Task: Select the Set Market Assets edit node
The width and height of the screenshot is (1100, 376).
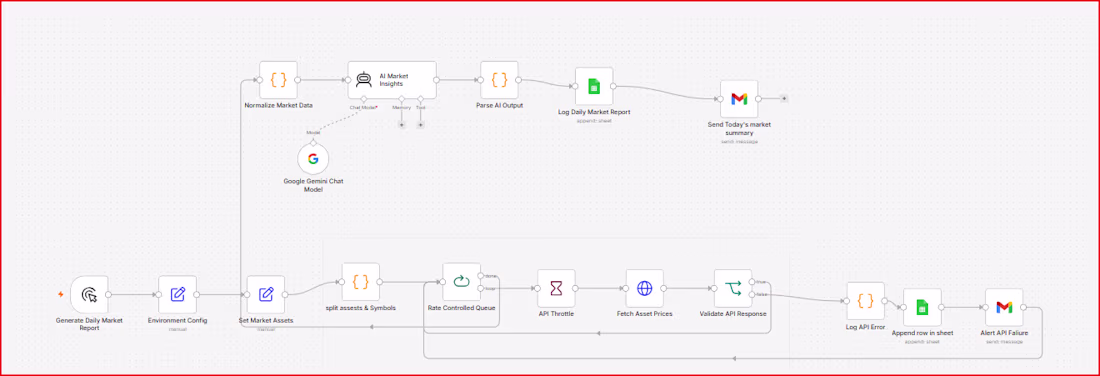Action: 266,294
